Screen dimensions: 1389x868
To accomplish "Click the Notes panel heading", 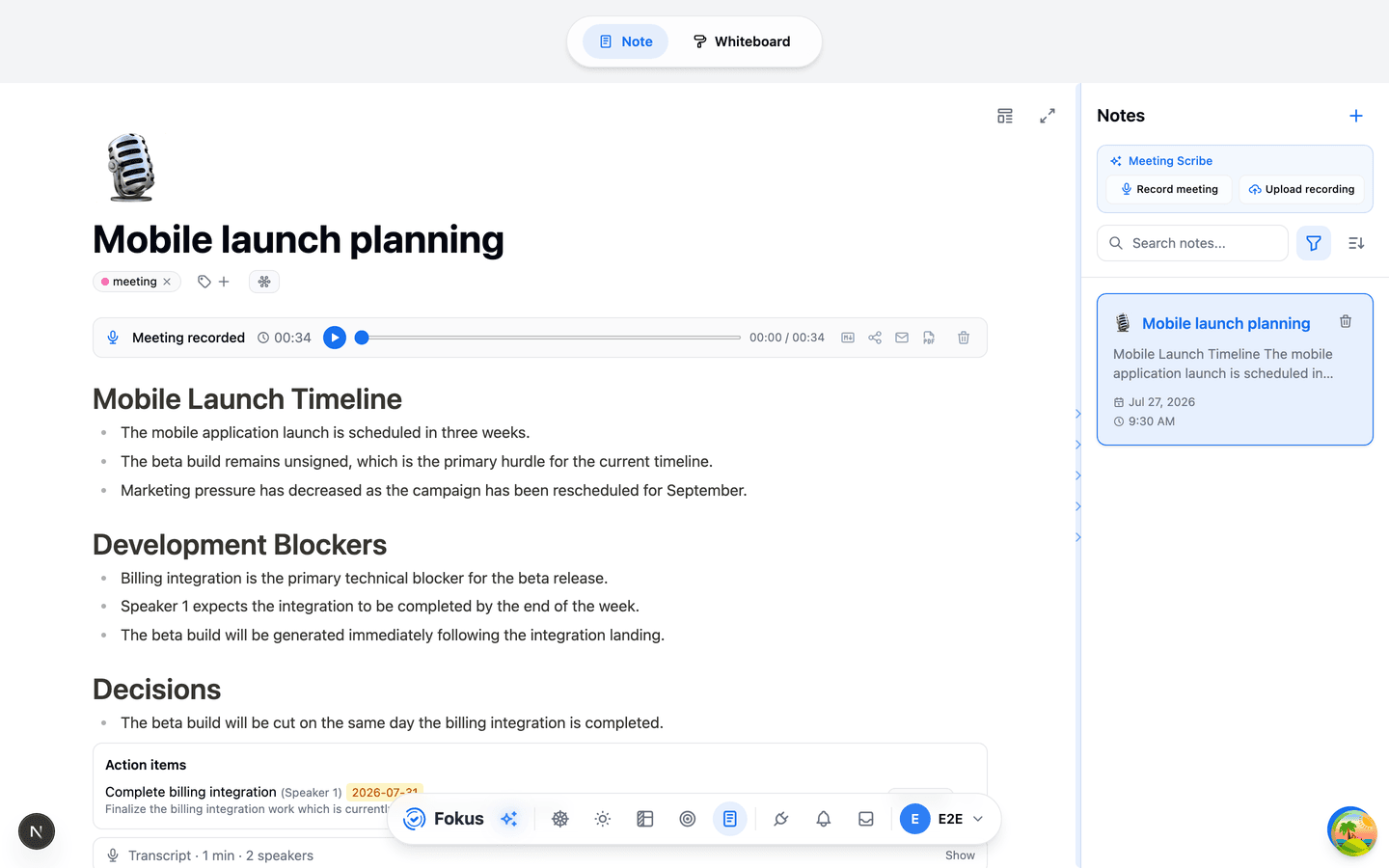I will (x=1121, y=116).
